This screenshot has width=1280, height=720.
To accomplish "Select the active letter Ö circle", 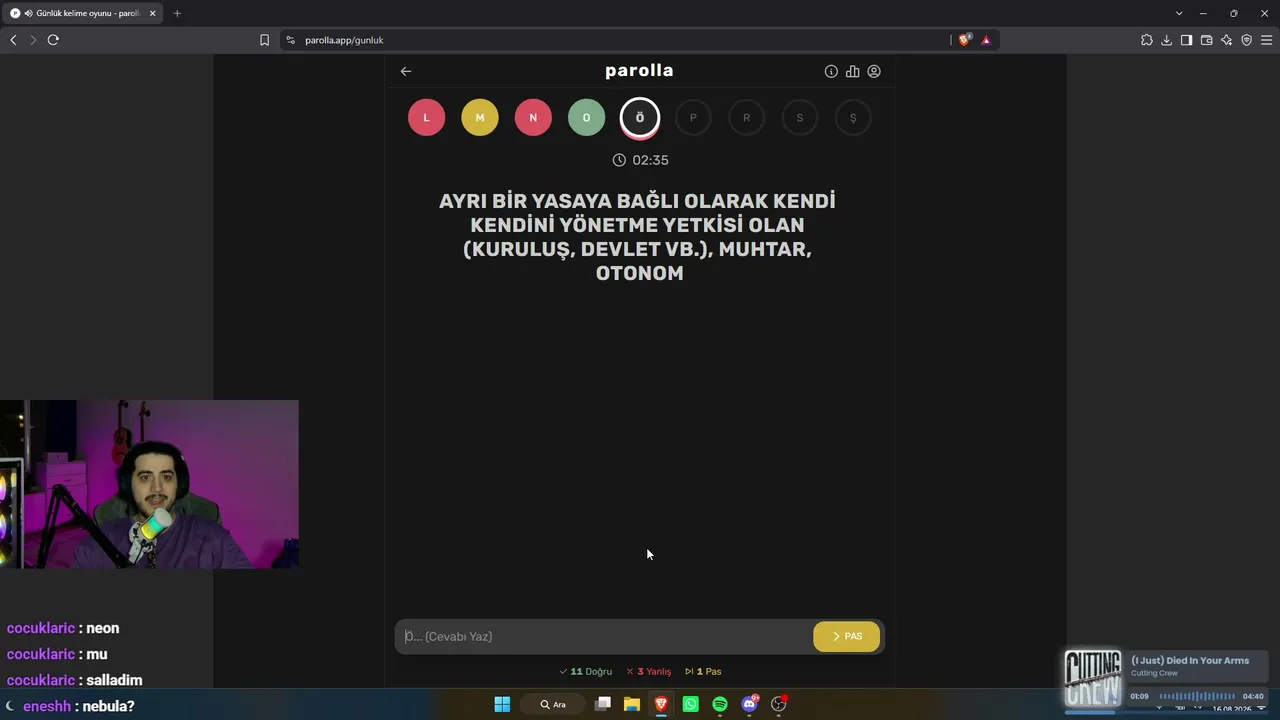I will tap(640, 118).
